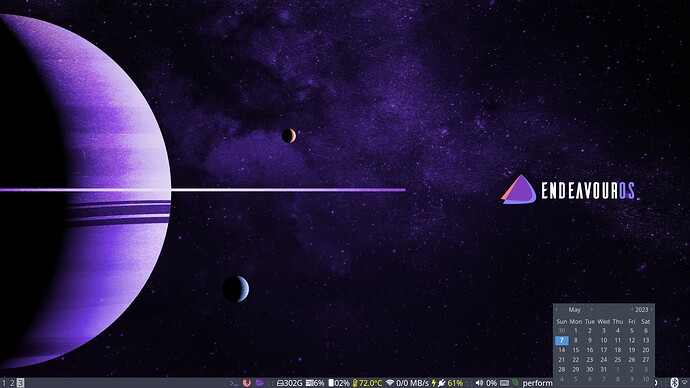Image resolution: width=690 pixels, height=388 pixels.
Task: Select the active workspace 3
Action: (x=20, y=383)
